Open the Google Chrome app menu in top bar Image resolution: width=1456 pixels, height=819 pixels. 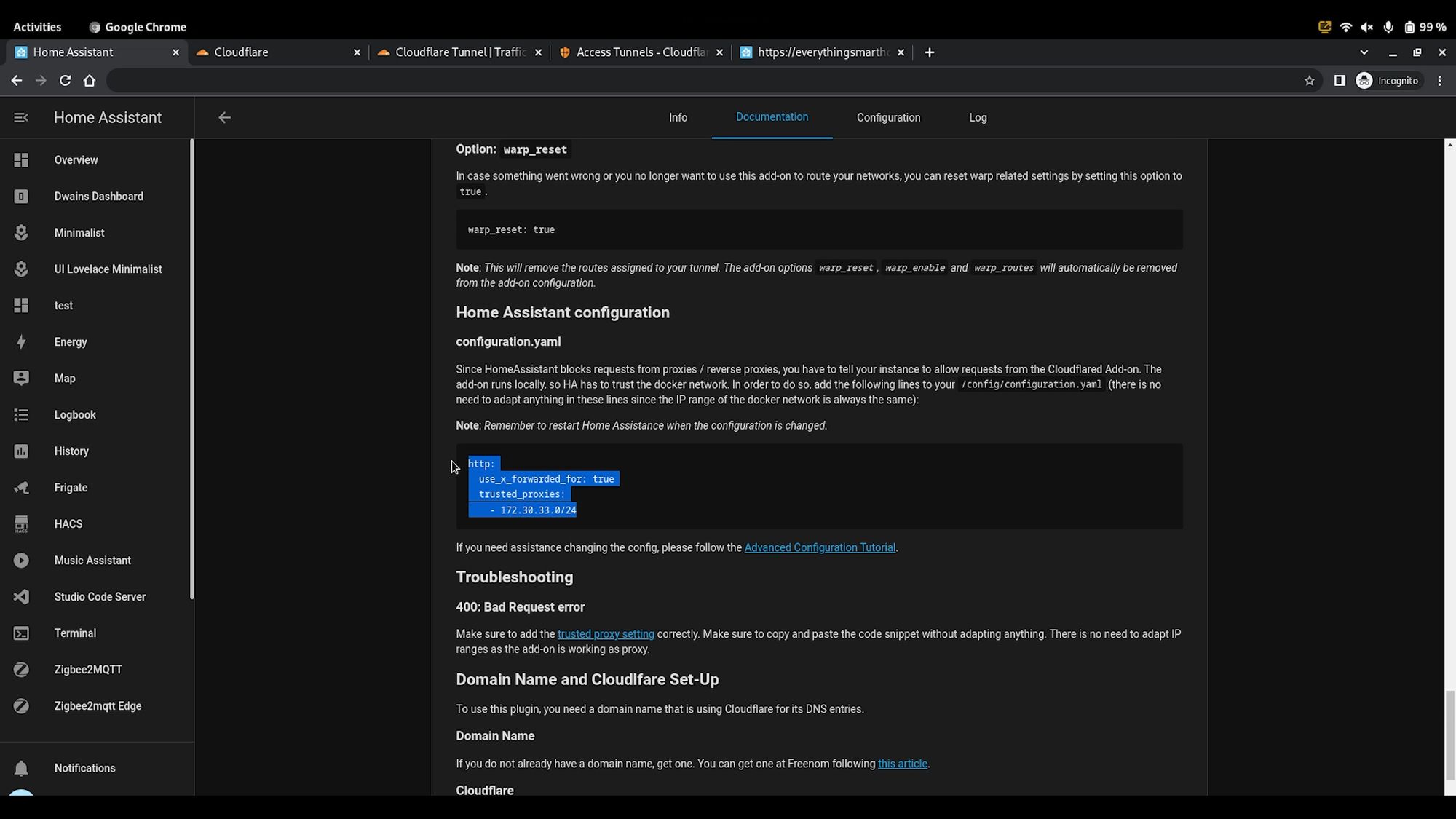point(138,27)
